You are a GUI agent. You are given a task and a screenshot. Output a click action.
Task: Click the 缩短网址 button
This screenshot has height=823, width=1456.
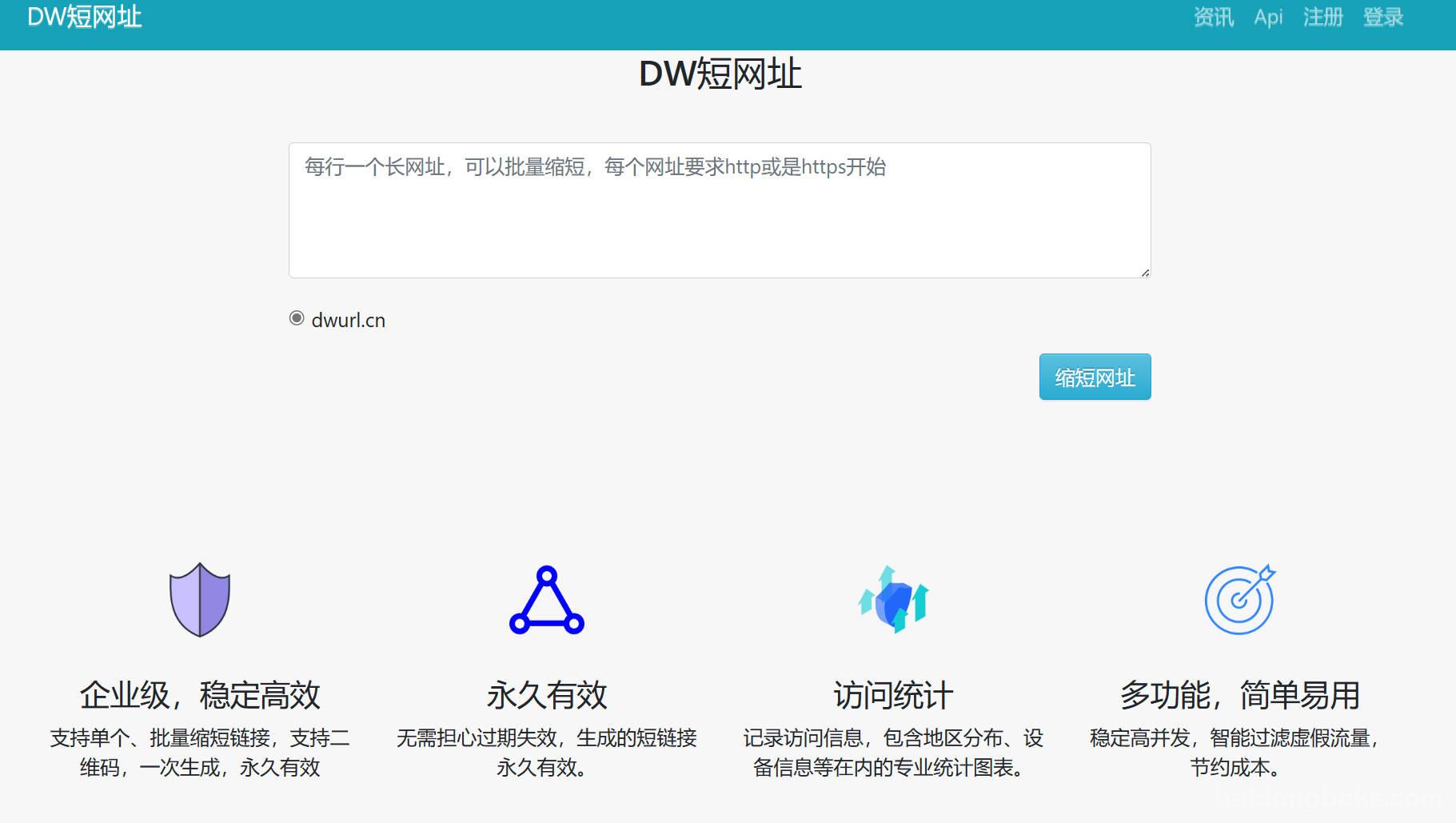tap(1095, 377)
